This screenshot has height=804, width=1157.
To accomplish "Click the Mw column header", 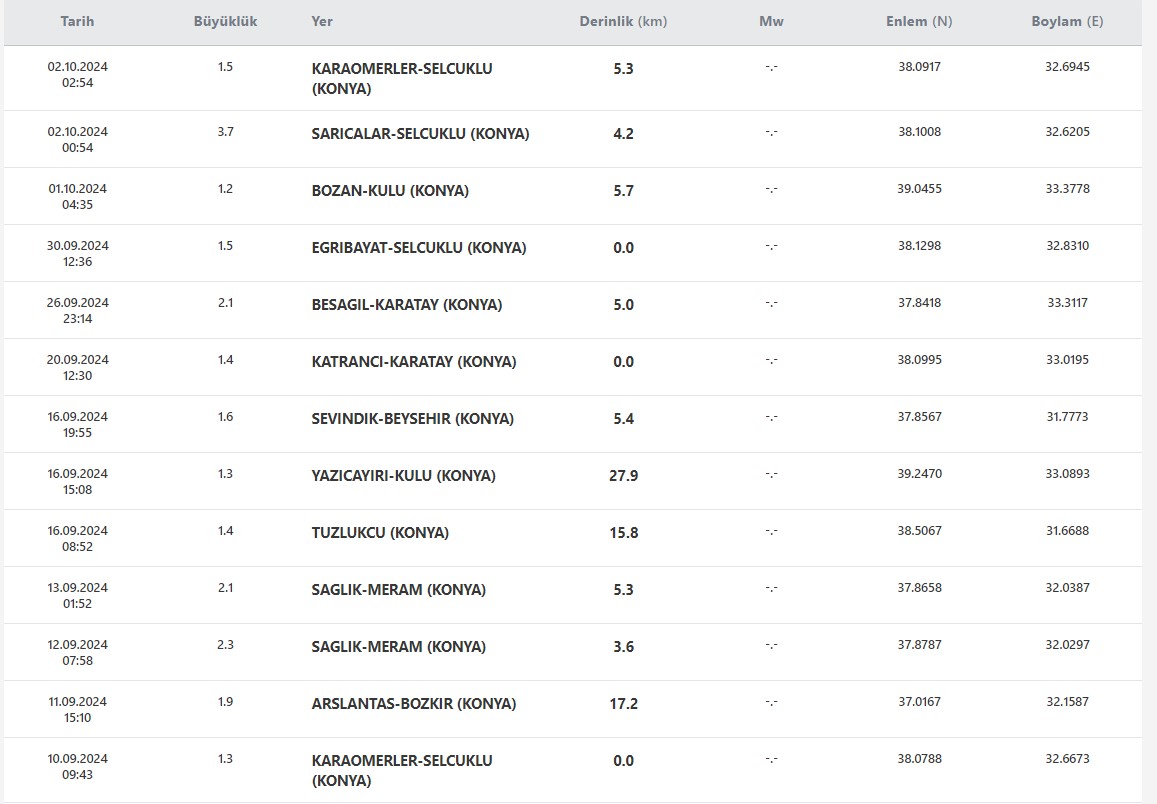I will 771,21.
